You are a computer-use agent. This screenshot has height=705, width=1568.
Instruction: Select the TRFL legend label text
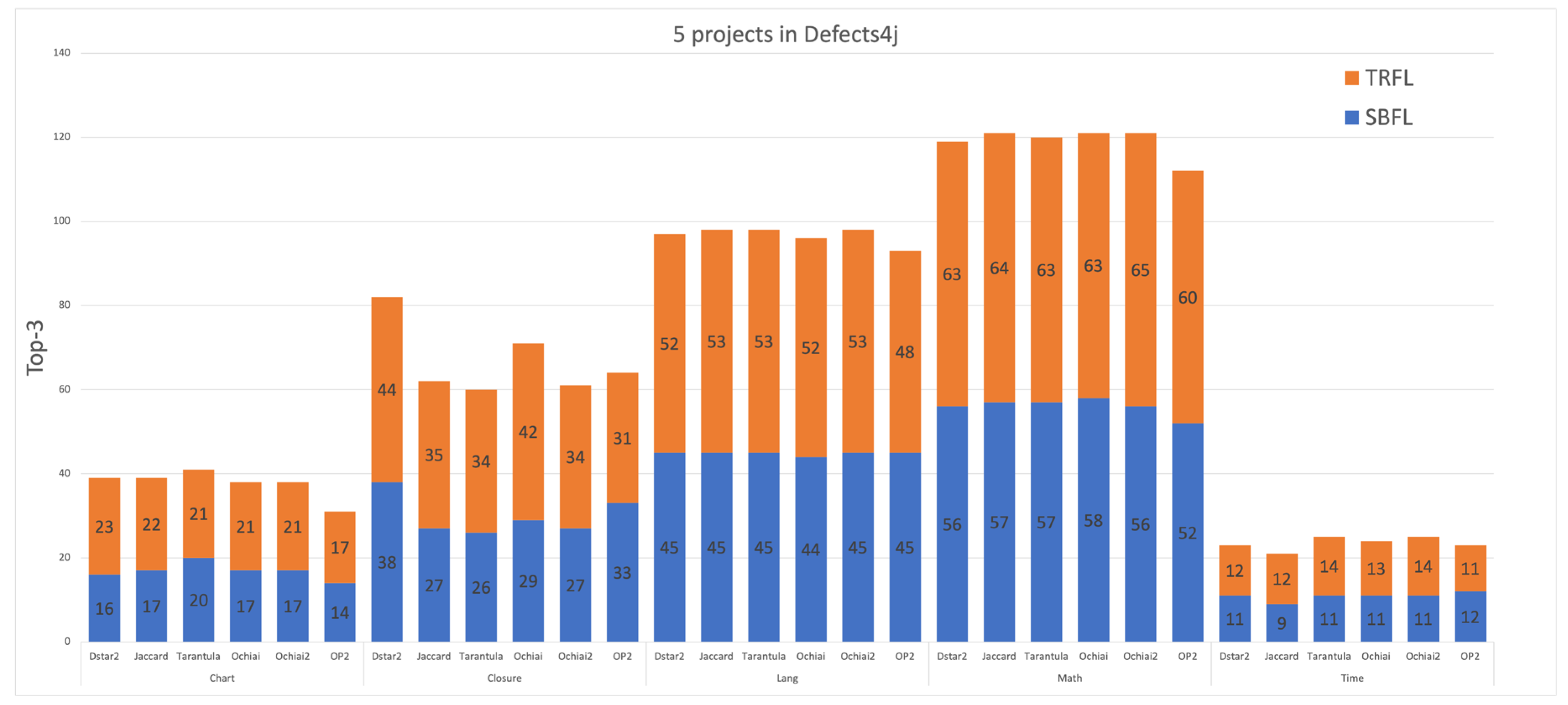click(x=1388, y=78)
